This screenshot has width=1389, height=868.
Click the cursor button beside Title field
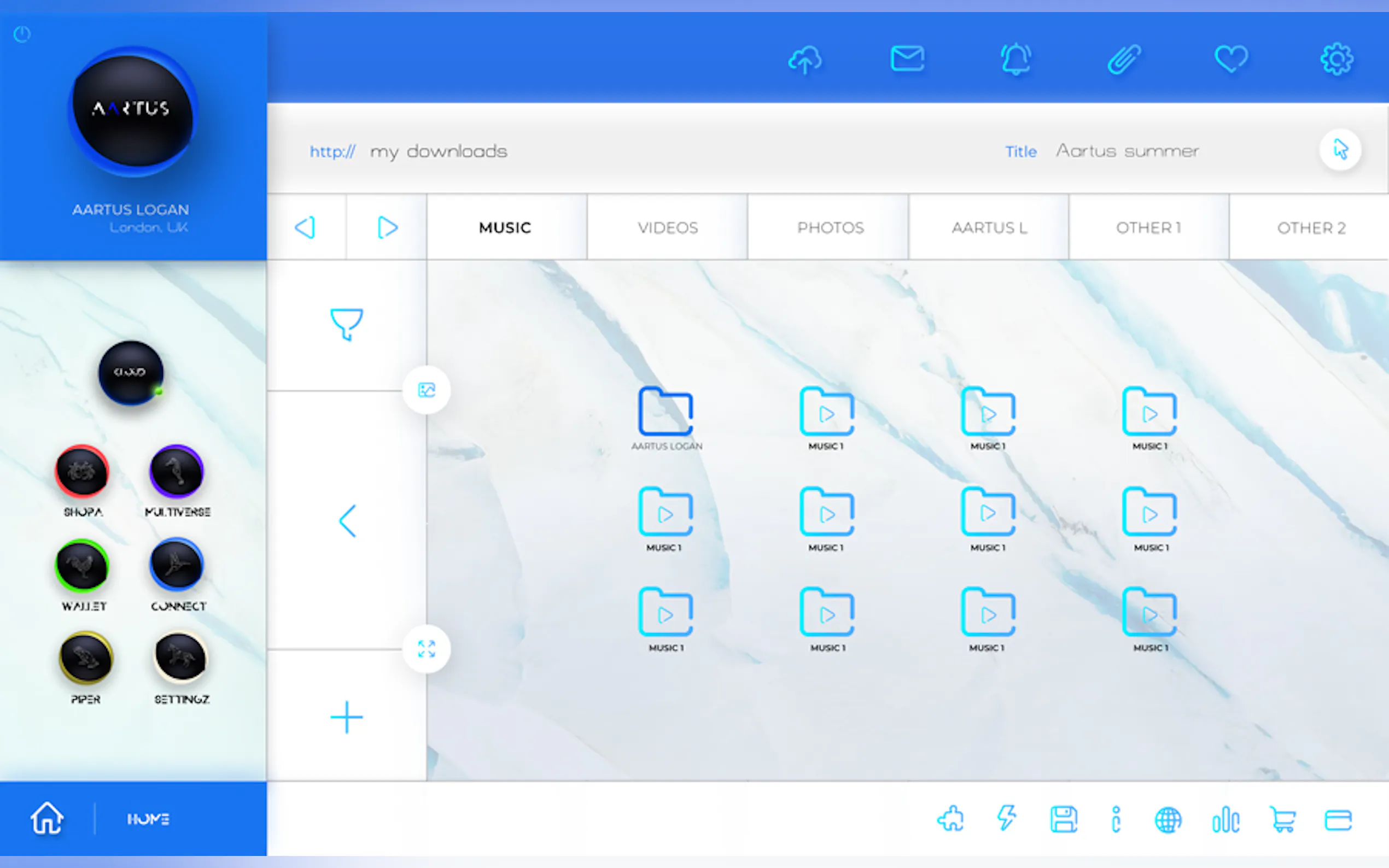1340,150
